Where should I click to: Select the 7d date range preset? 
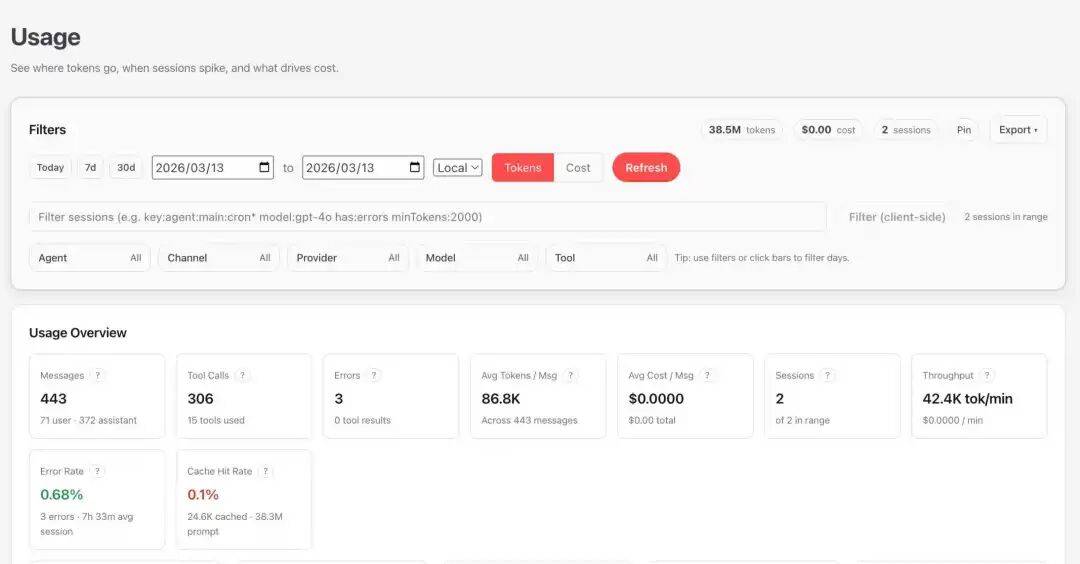pyautogui.click(x=90, y=168)
